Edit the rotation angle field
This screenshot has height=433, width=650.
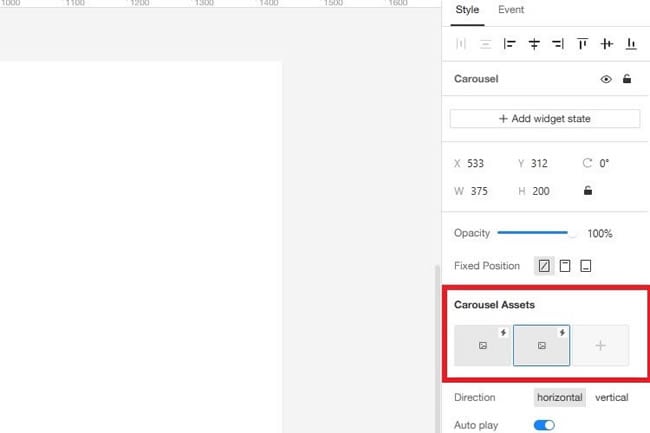pyautogui.click(x=604, y=164)
